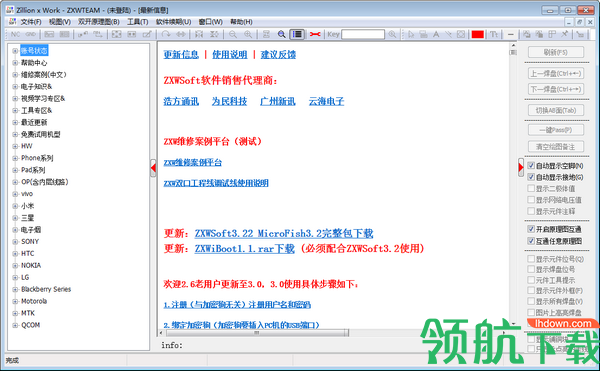Screen dimensions: 600x371
Task: Click the 切换AB面(Tab) button
Action: coord(556,110)
